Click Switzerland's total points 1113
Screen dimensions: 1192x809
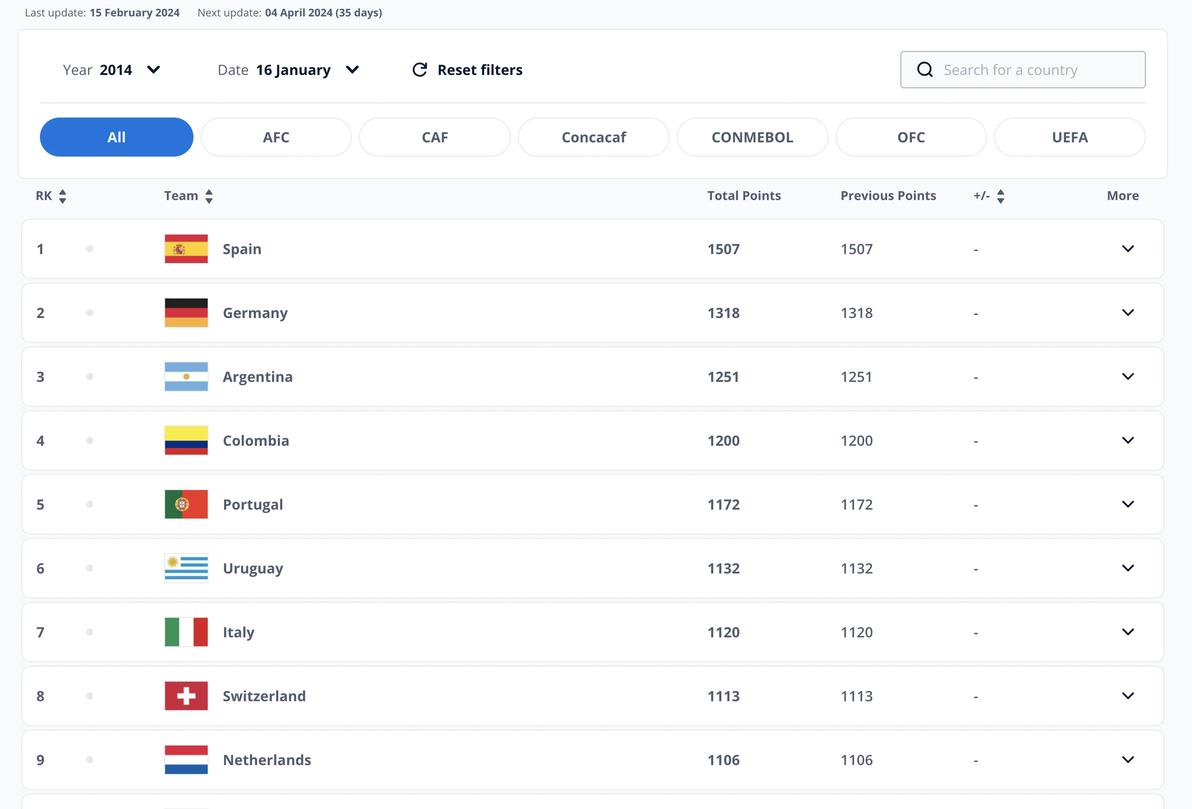[x=723, y=696]
